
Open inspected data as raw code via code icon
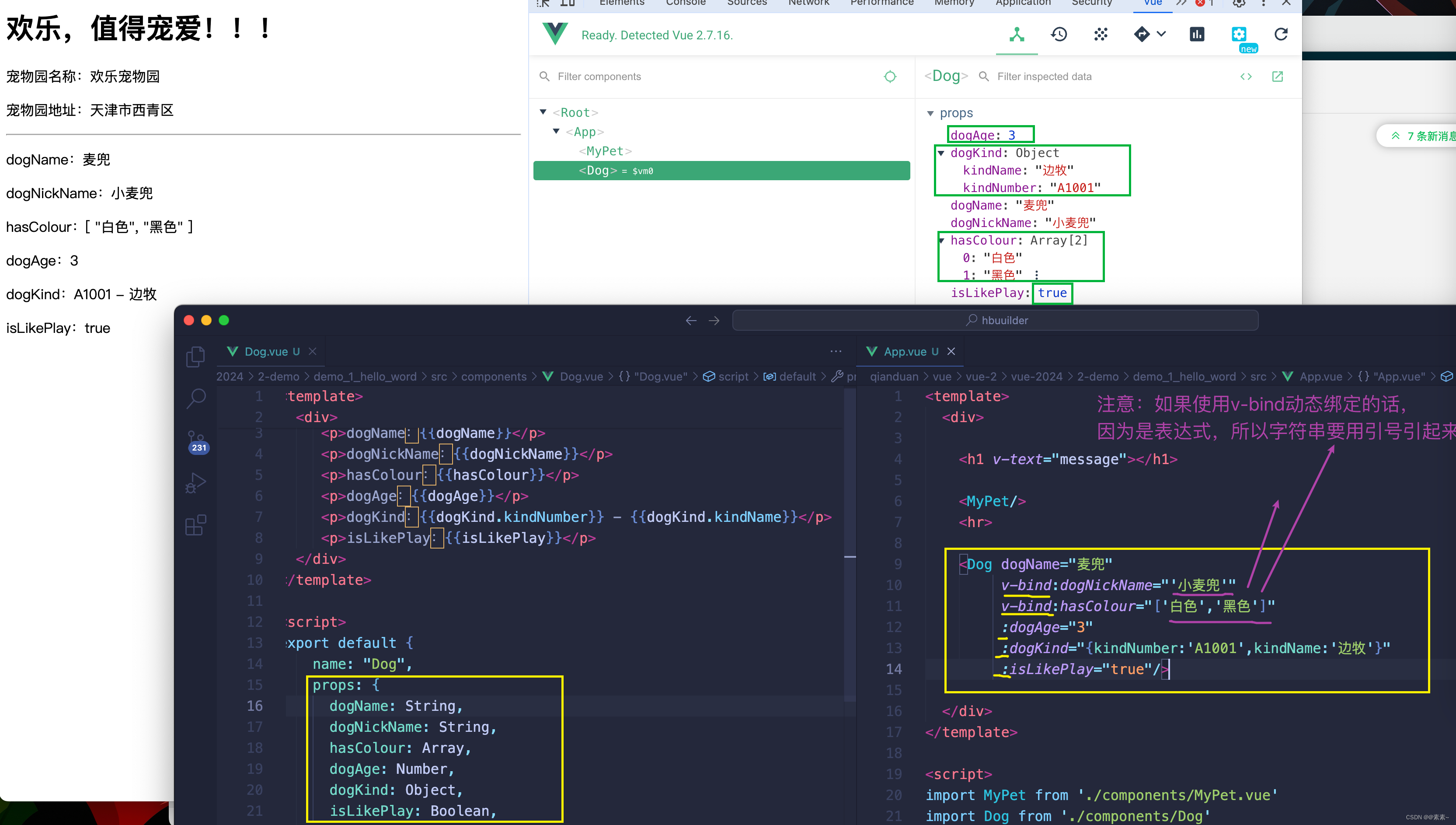pyautogui.click(x=1245, y=76)
